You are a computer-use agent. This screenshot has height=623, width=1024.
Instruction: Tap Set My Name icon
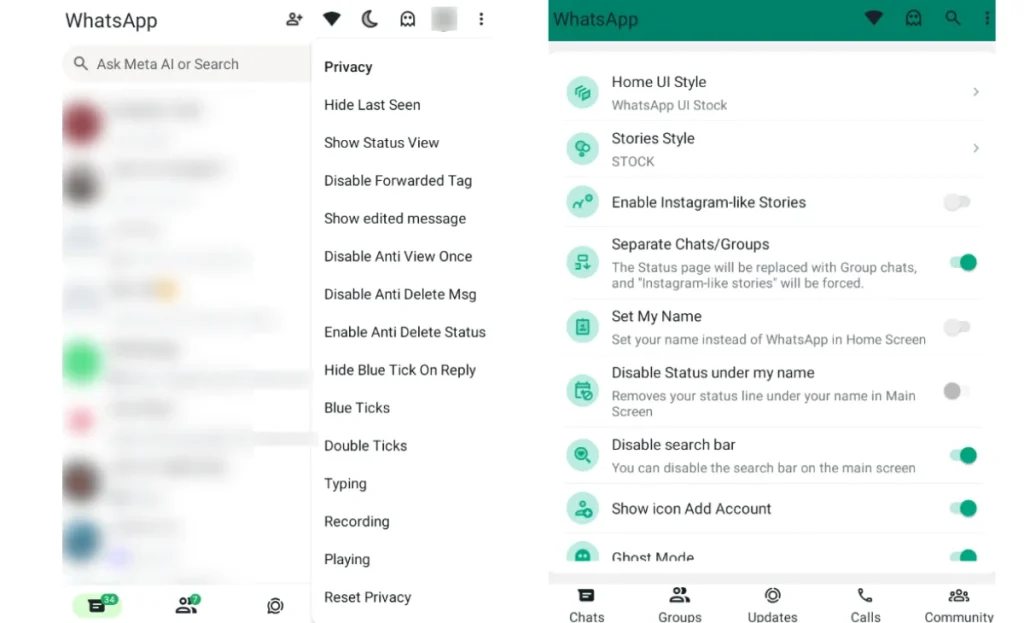tap(583, 327)
